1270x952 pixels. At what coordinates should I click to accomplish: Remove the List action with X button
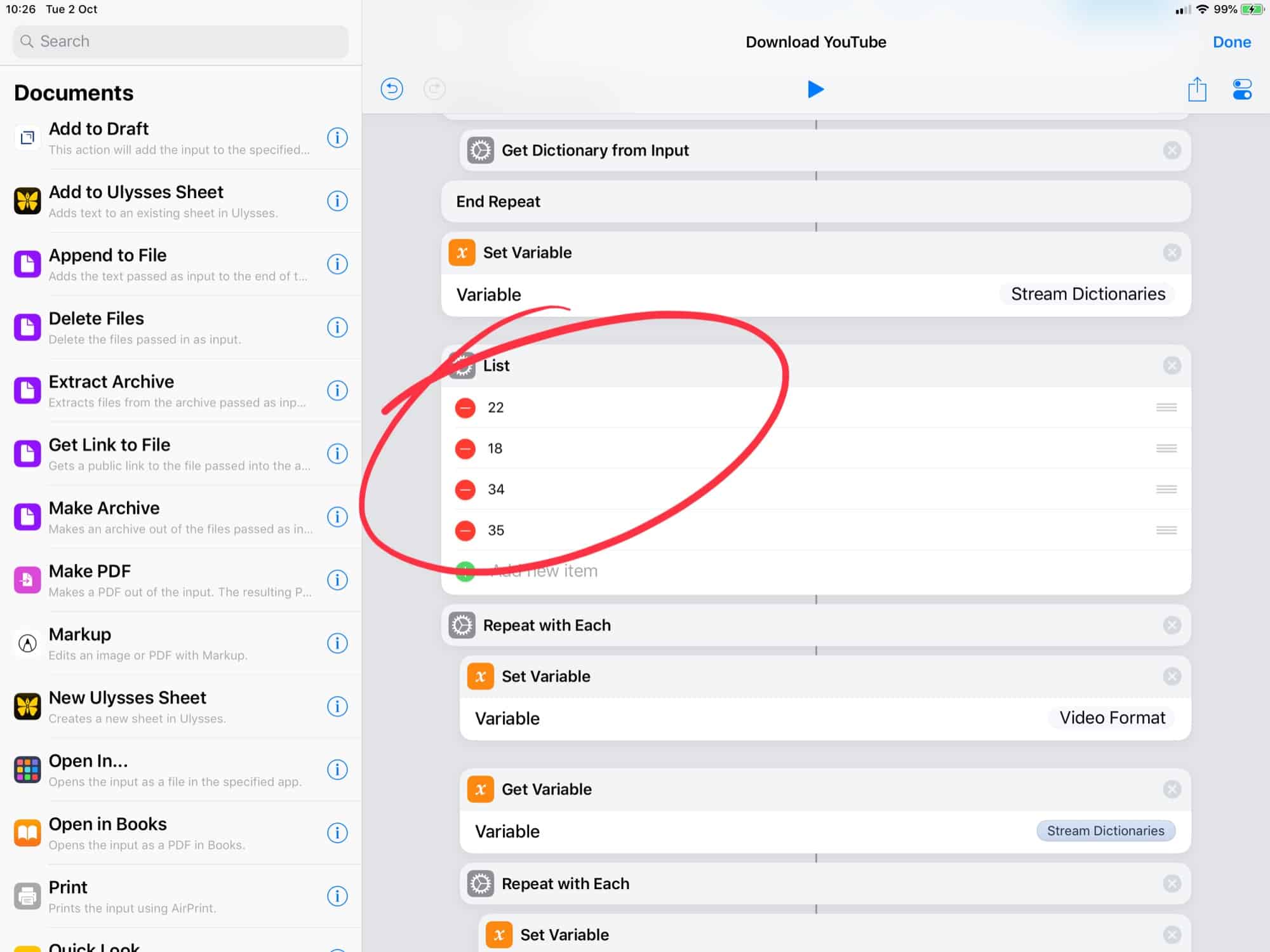(x=1172, y=366)
